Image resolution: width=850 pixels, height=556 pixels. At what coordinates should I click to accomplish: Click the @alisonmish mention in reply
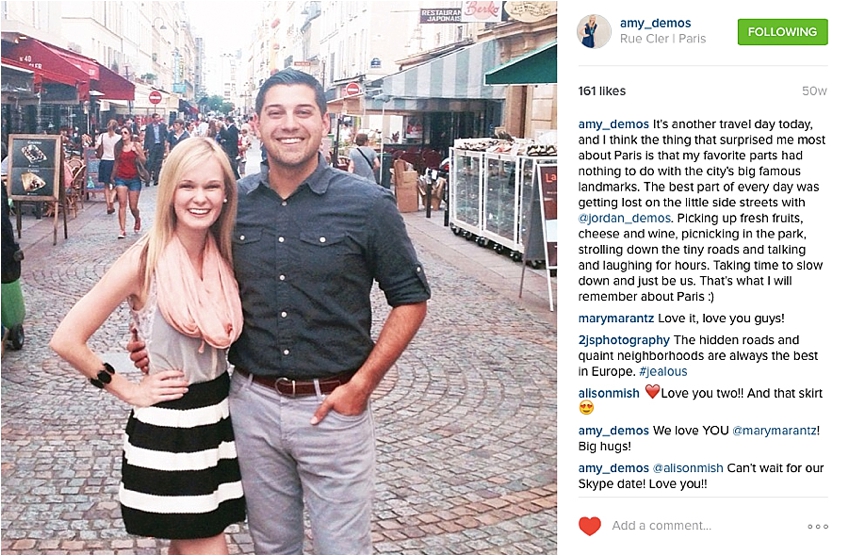tap(687, 468)
